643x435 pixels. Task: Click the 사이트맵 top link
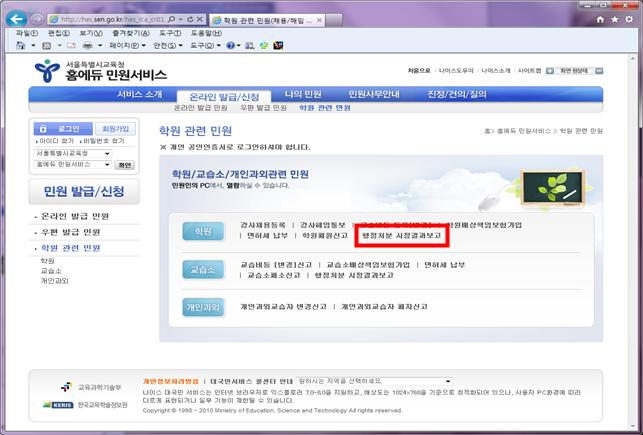(529, 71)
